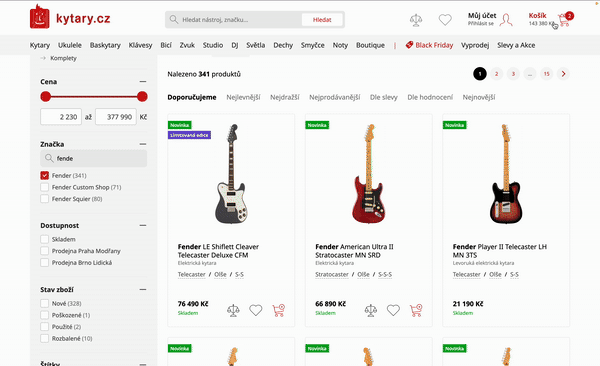Open Fender LE Shiflett Cleaver Telecaster link
Screen dimensions: 600x366
(x=218, y=251)
